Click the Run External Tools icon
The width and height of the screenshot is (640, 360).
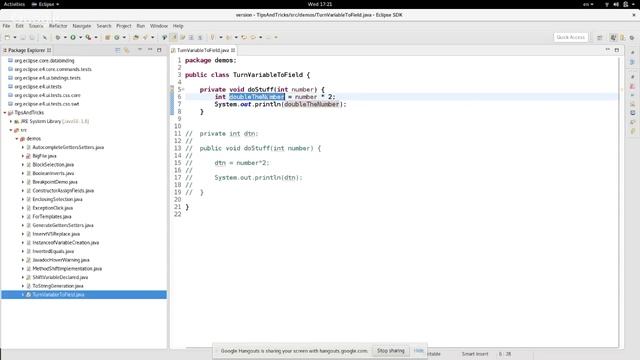[89, 37]
